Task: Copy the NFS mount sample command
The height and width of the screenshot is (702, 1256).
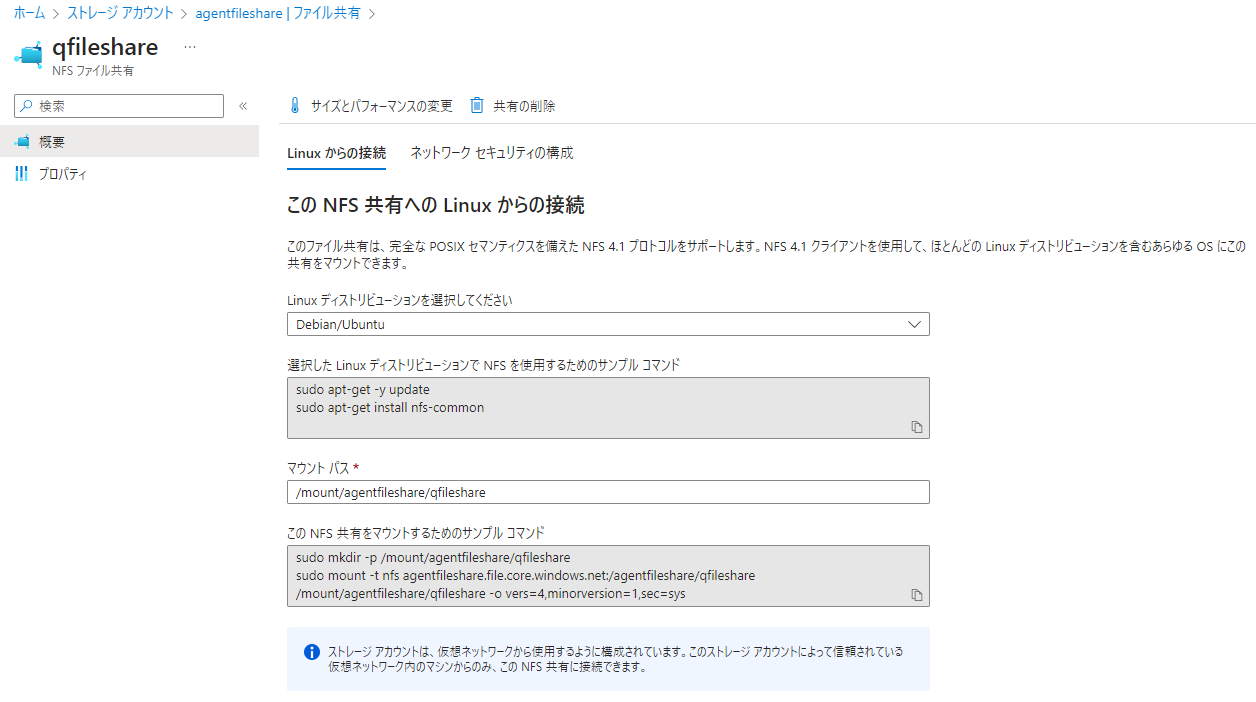Action: pyautogui.click(x=917, y=595)
